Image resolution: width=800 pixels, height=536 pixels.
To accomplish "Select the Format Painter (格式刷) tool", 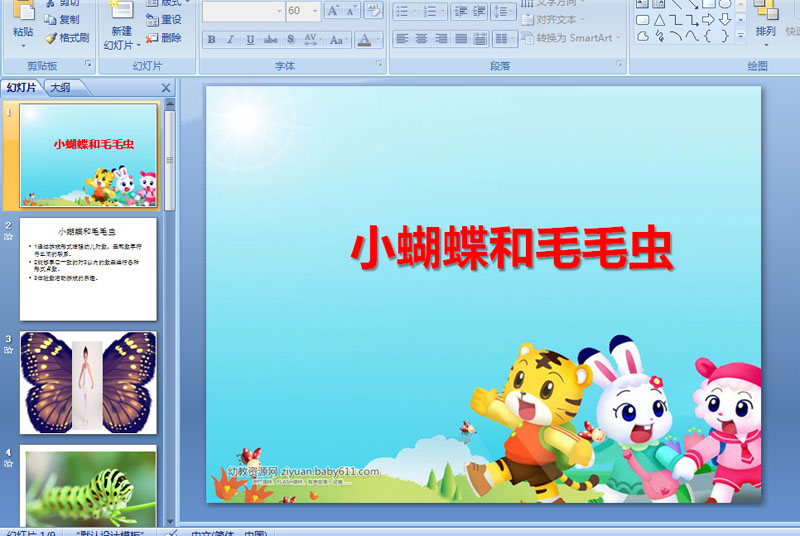I will [x=66, y=38].
